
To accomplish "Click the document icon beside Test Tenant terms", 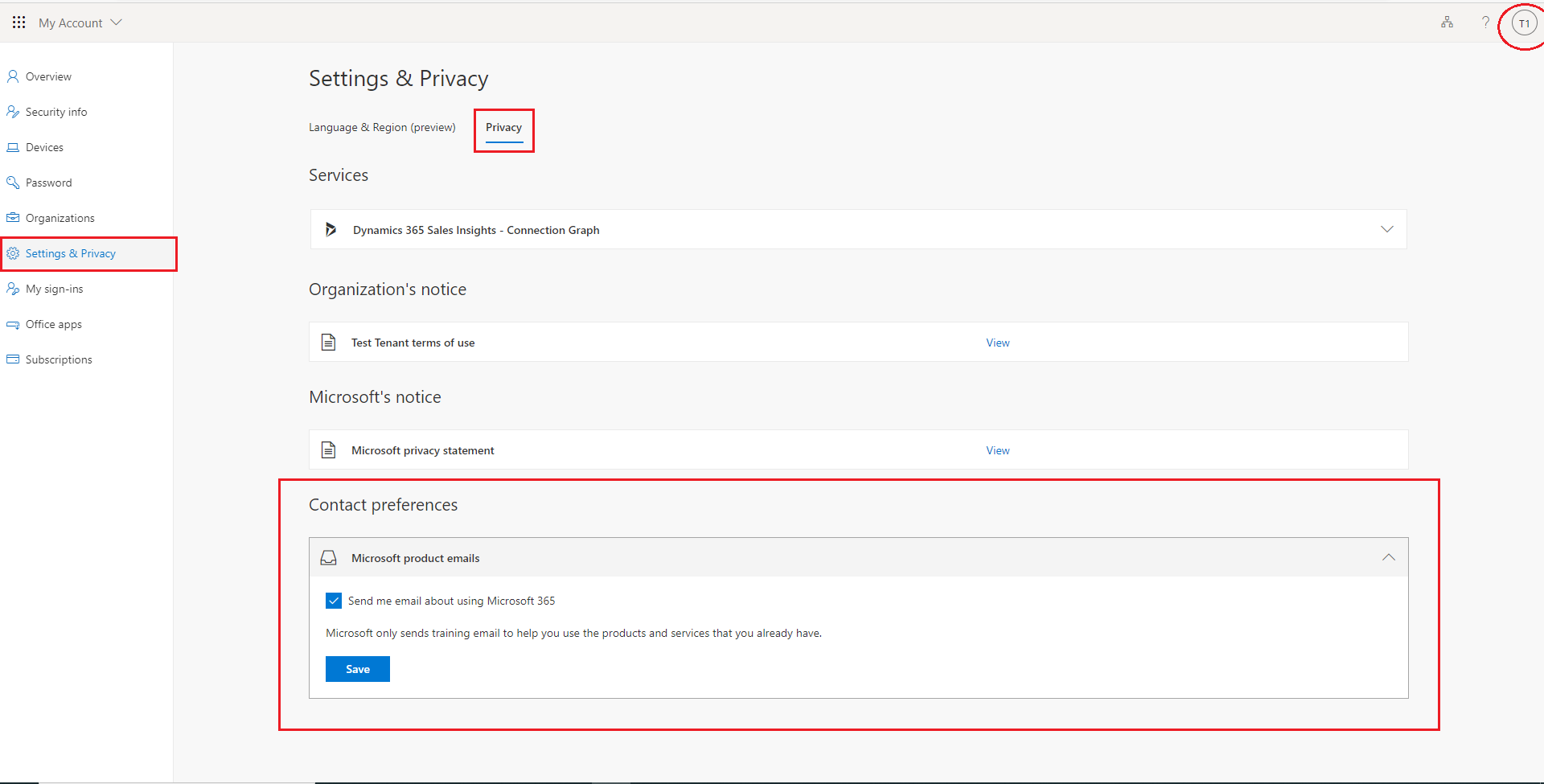I will coord(328,342).
